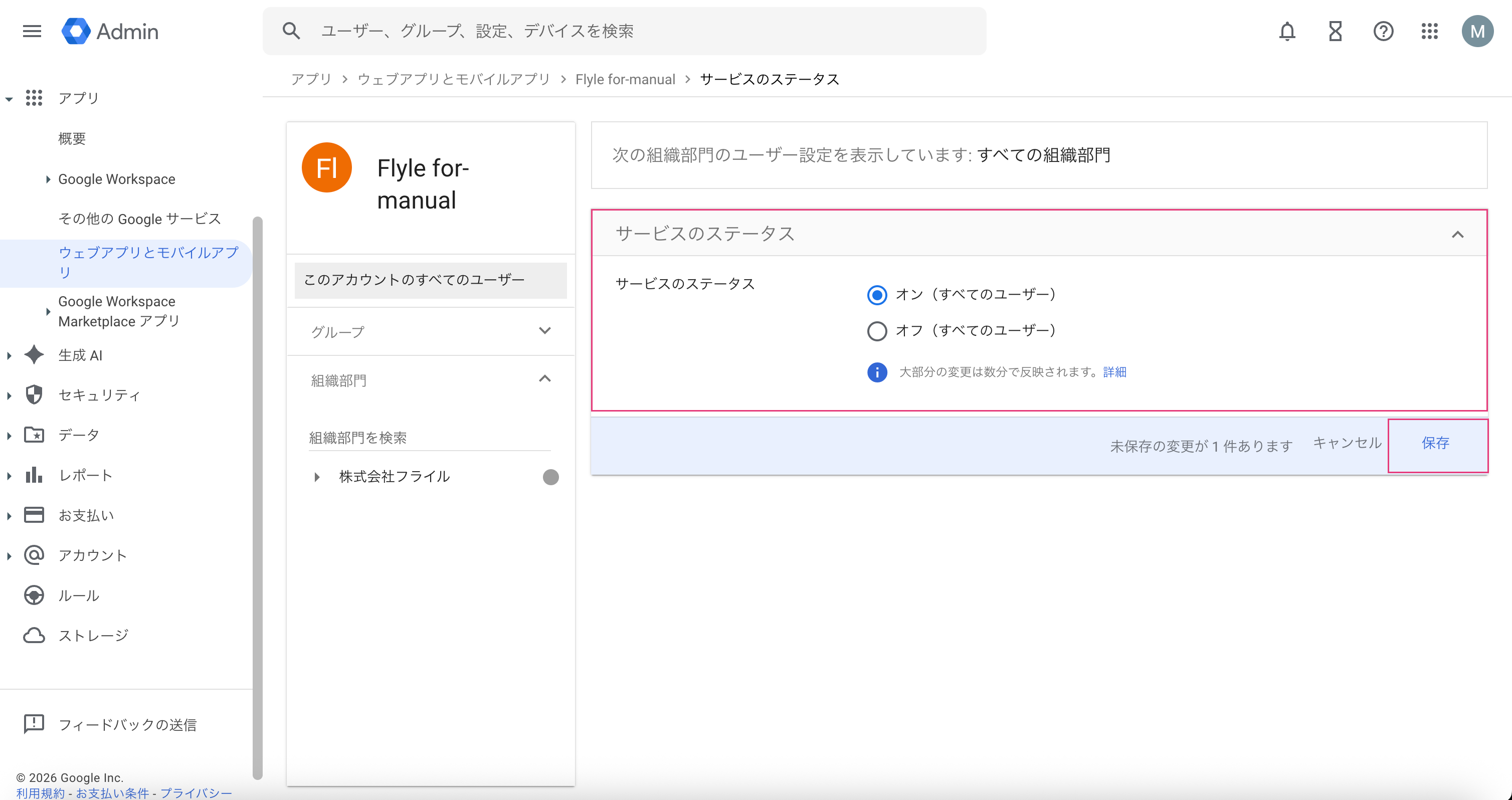This screenshot has width=1512, height=800.
Task: Open the help question mark icon
Action: click(1383, 31)
